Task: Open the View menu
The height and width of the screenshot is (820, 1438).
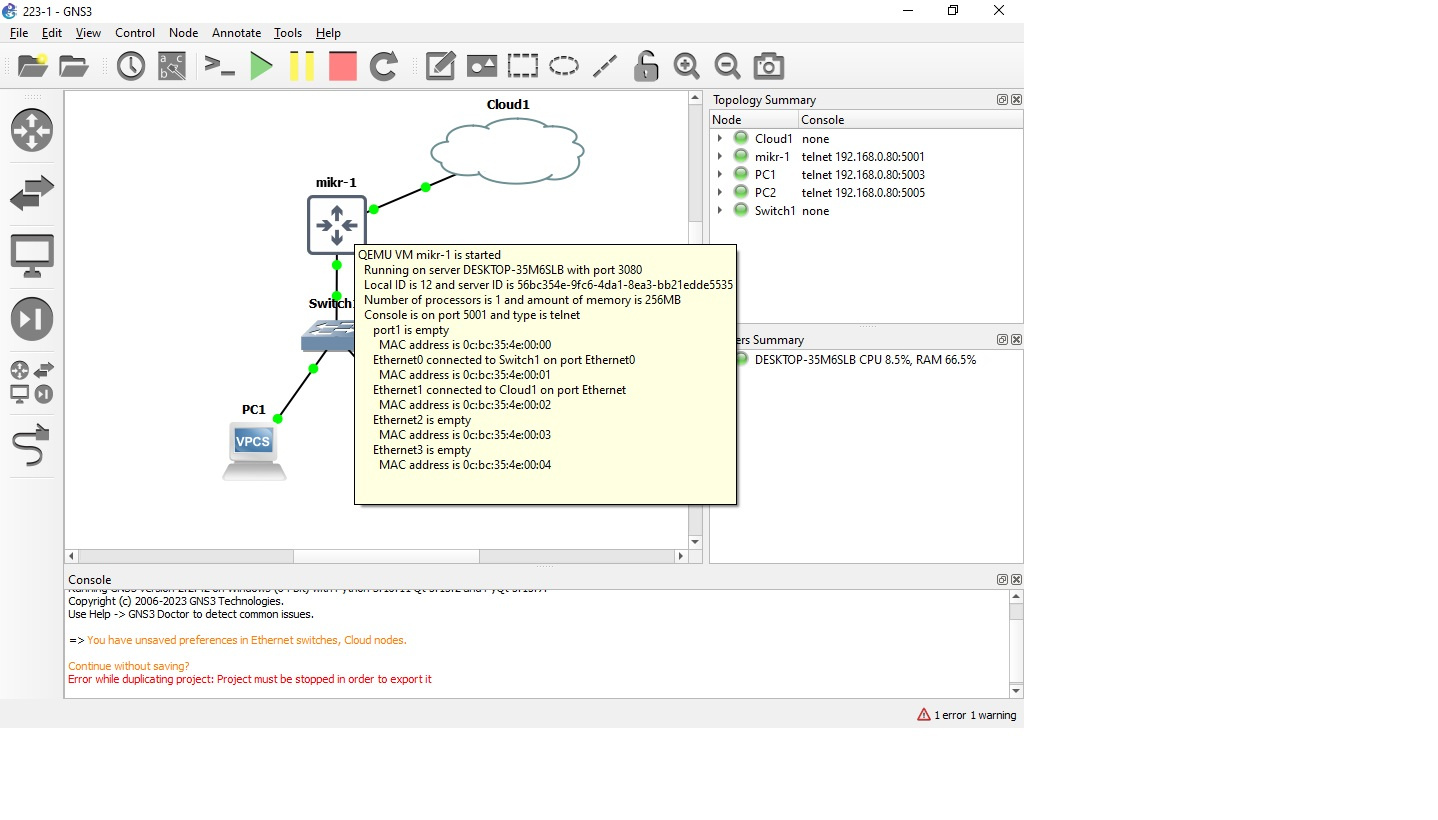Action: (88, 33)
